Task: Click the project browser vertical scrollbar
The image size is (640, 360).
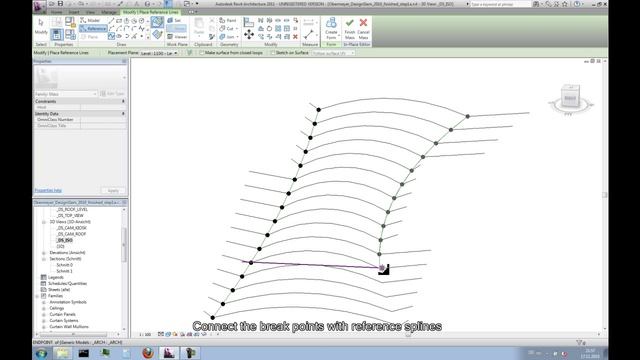Action: tap(124, 245)
